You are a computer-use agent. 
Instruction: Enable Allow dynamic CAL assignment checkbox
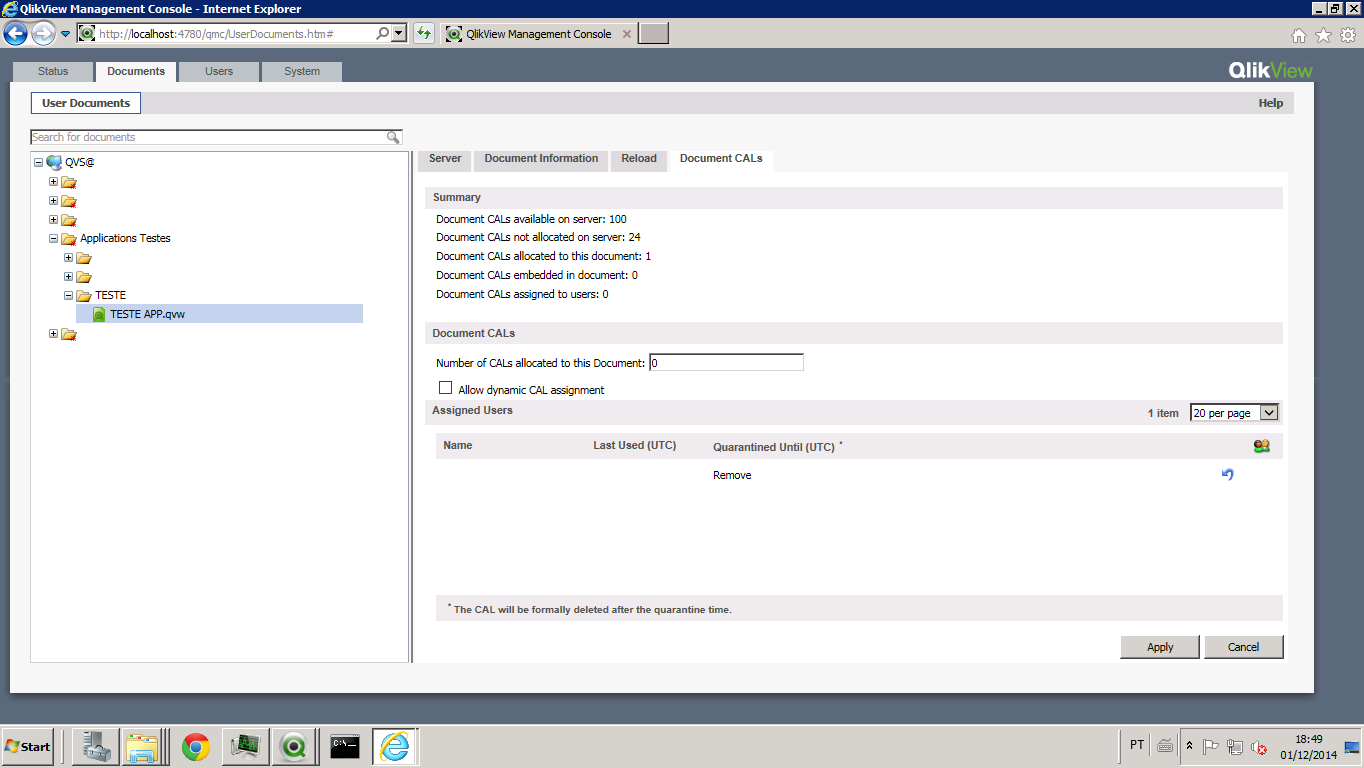(x=446, y=388)
